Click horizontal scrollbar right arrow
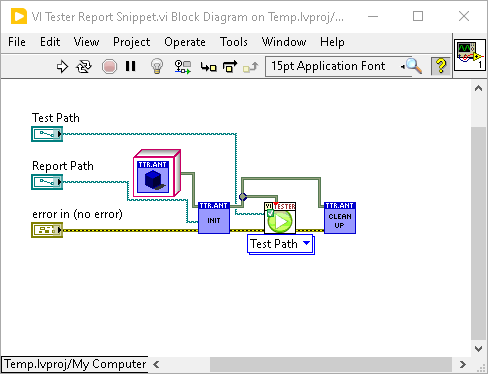The height and width of the screenshot is (374, 488). pyautogui.click(x=463, y=365)
